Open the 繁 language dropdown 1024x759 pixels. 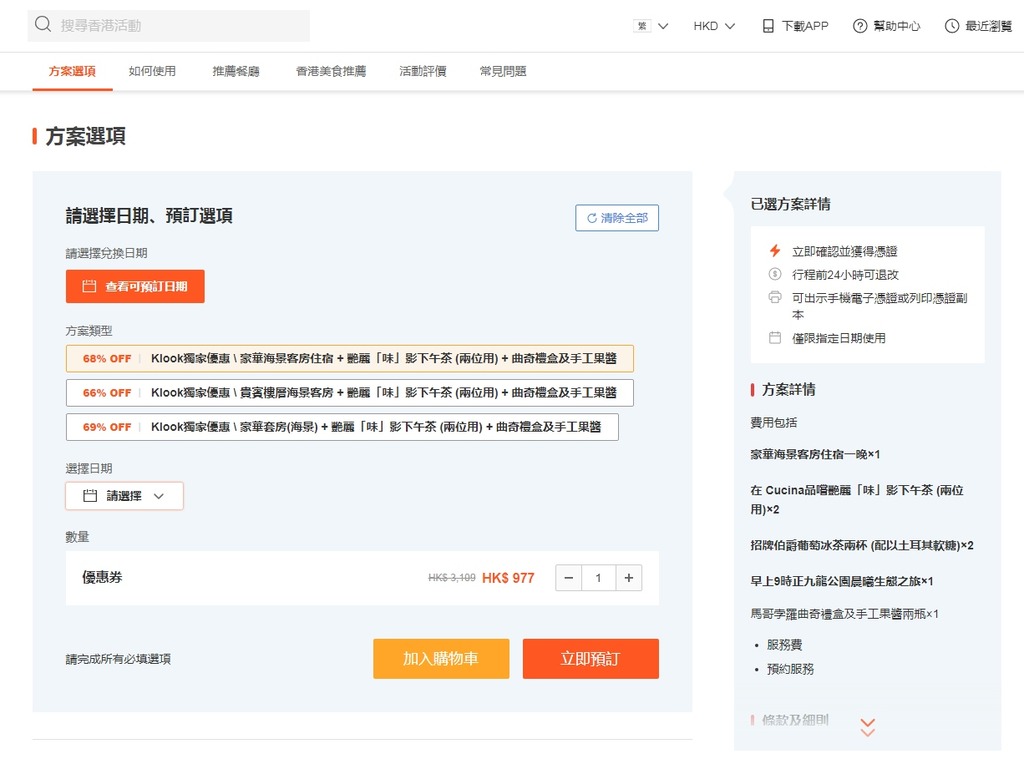(x=650, y=25)
